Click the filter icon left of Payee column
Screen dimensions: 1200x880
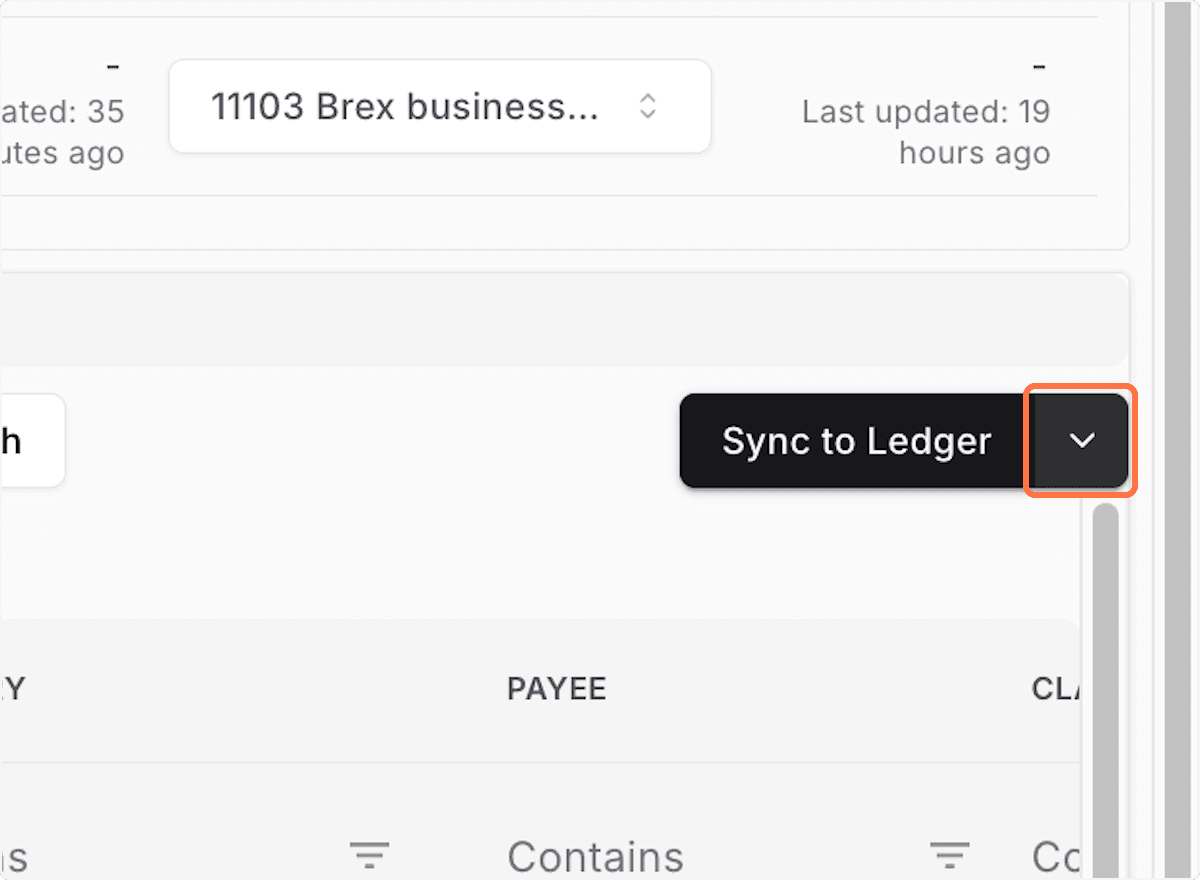pos(369,855)
